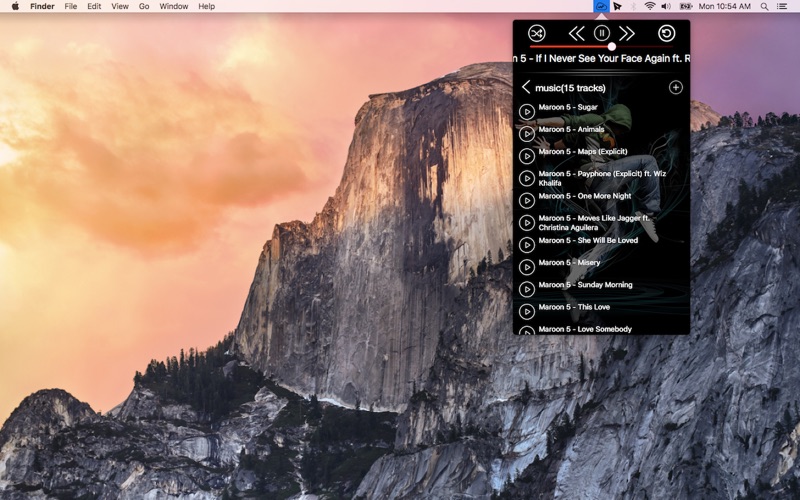The height and width of the screenshot is (500, 800).
Task: Open the Go menu in Finder
Action: tap(144, 6)
